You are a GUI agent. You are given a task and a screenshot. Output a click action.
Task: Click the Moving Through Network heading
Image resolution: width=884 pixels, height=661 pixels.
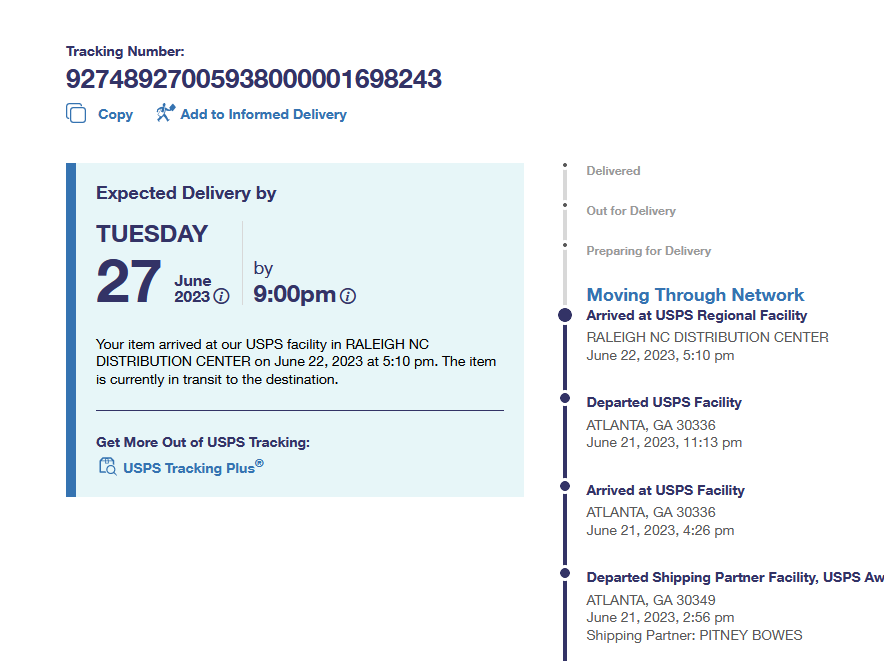695,295
